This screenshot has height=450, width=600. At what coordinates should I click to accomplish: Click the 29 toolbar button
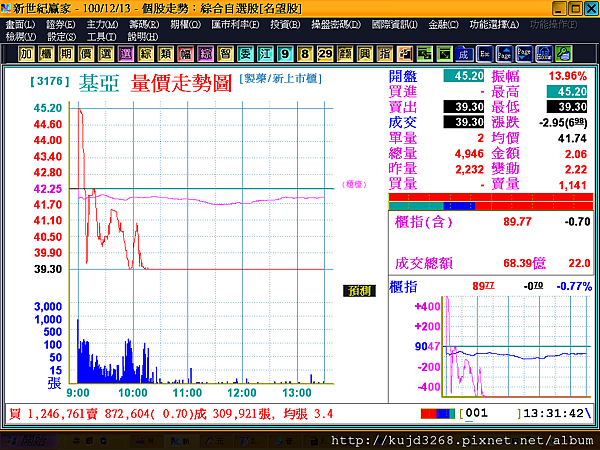[x=325, y=54]
